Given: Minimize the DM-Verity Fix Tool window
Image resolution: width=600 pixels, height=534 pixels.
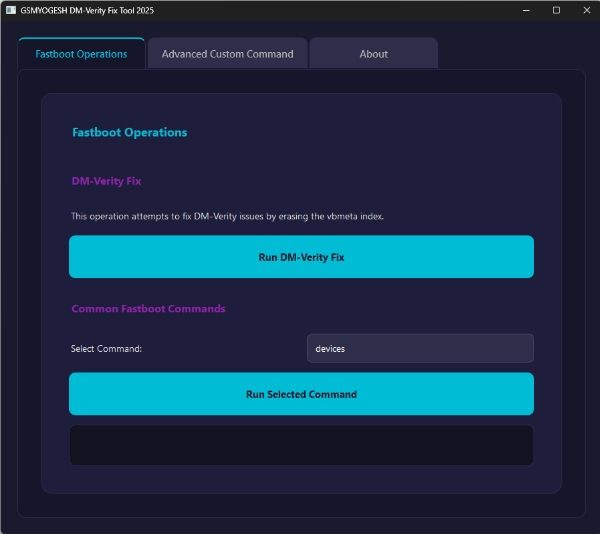Looking at the screenshot, I should point(527,10).
